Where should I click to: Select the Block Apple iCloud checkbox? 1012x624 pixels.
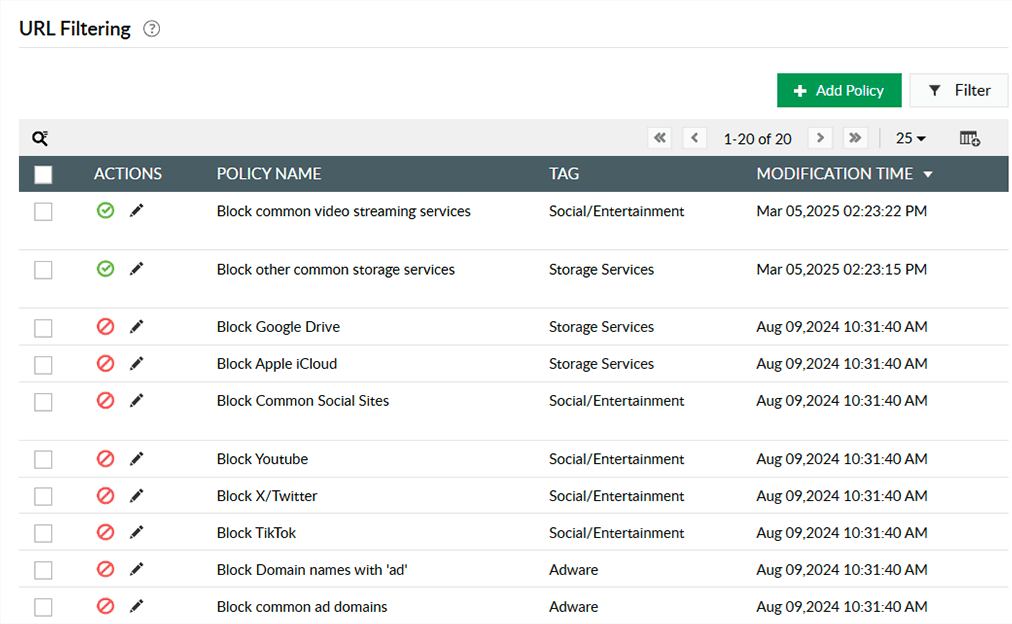click(43, 364)
